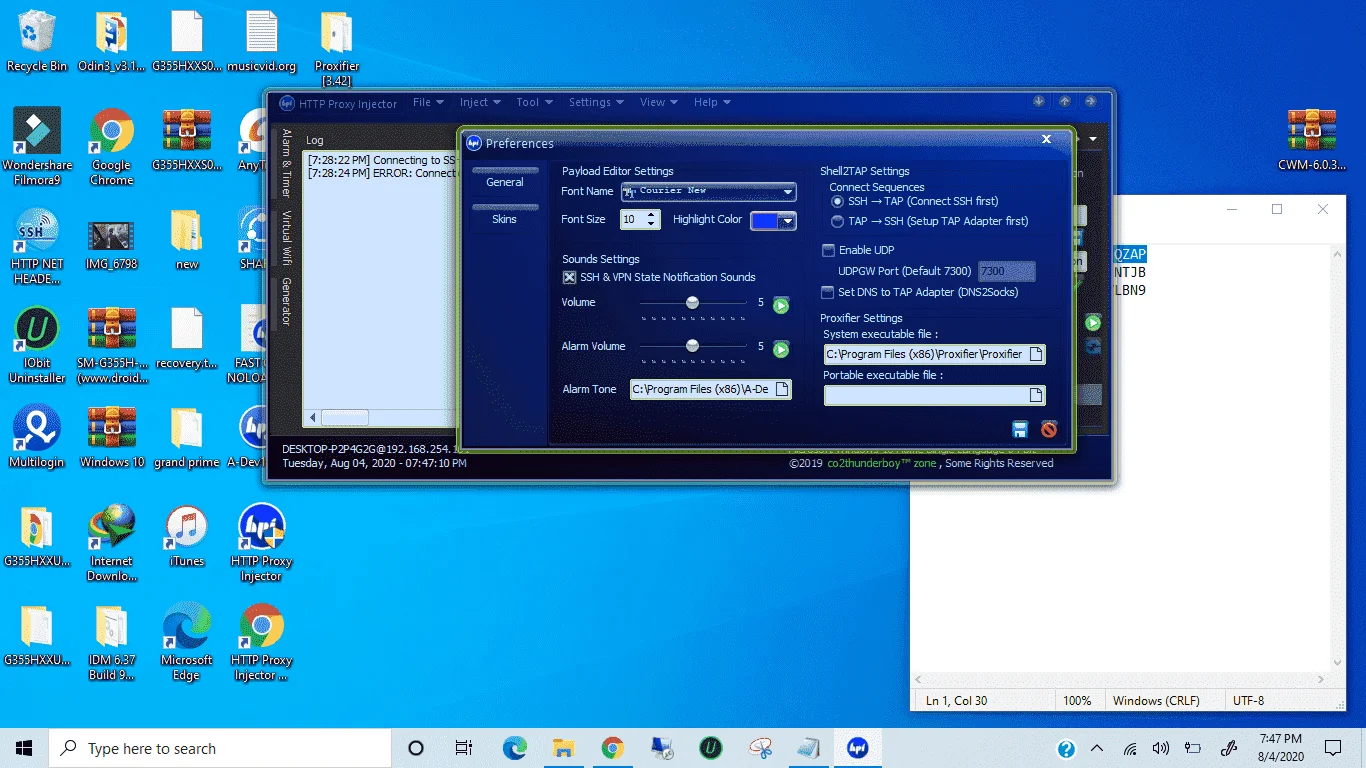This screenshot has height=768, width=1366.
Task: Select the grand prime folder on desktop
Action: tap(187, 437)
